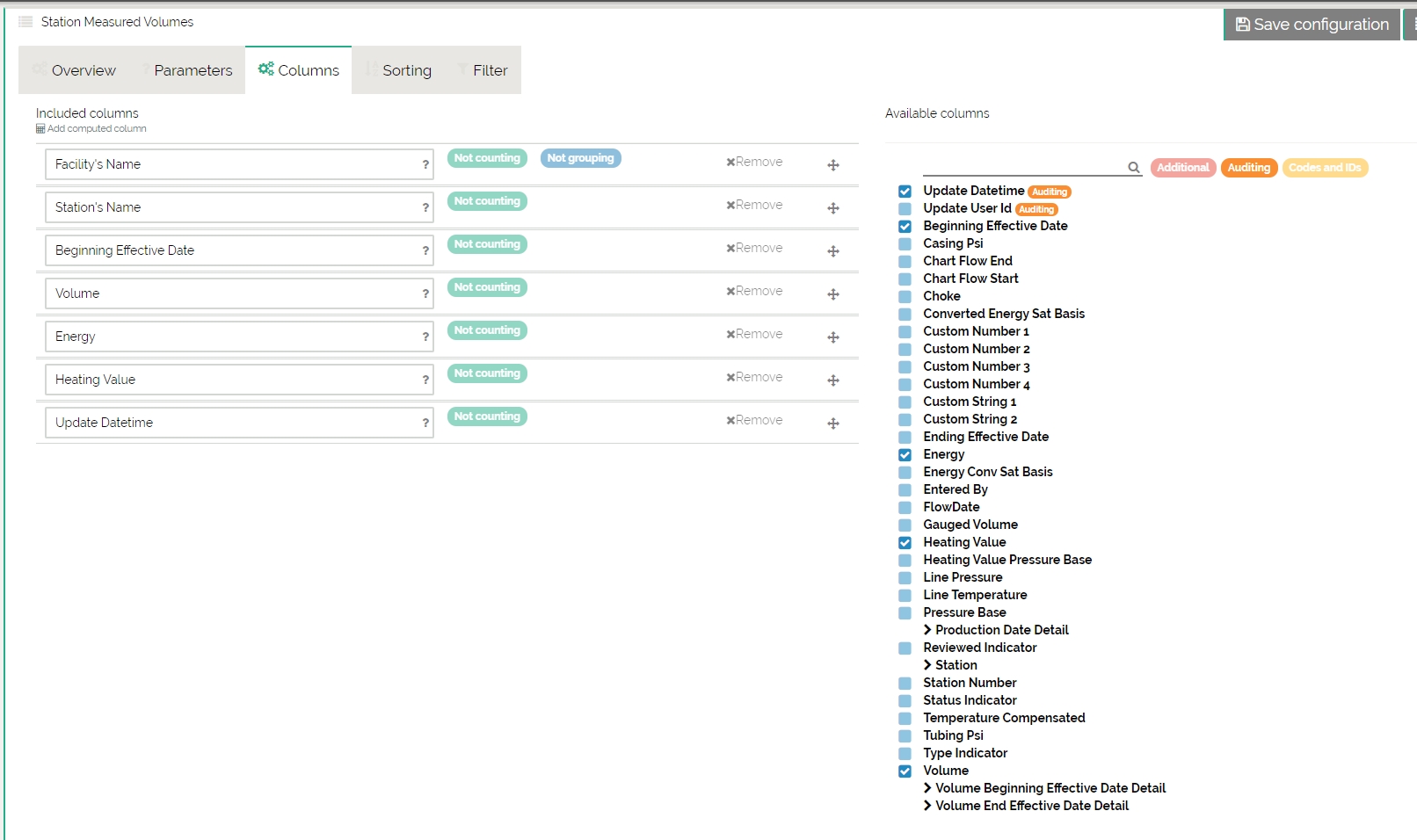Viewport: 1417px width, 840px height.
Task: Open the Filter tab
Action: (489, 70)
